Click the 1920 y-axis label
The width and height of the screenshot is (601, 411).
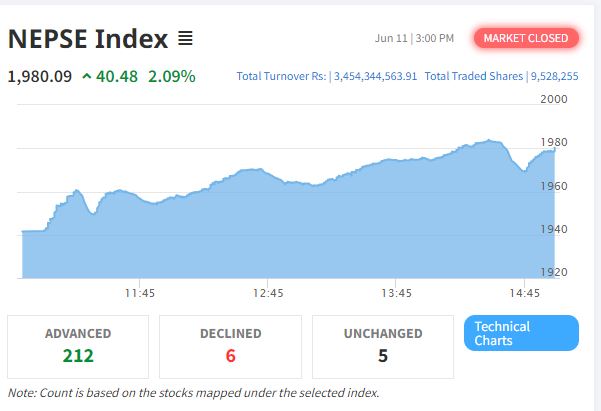(554, 272)
